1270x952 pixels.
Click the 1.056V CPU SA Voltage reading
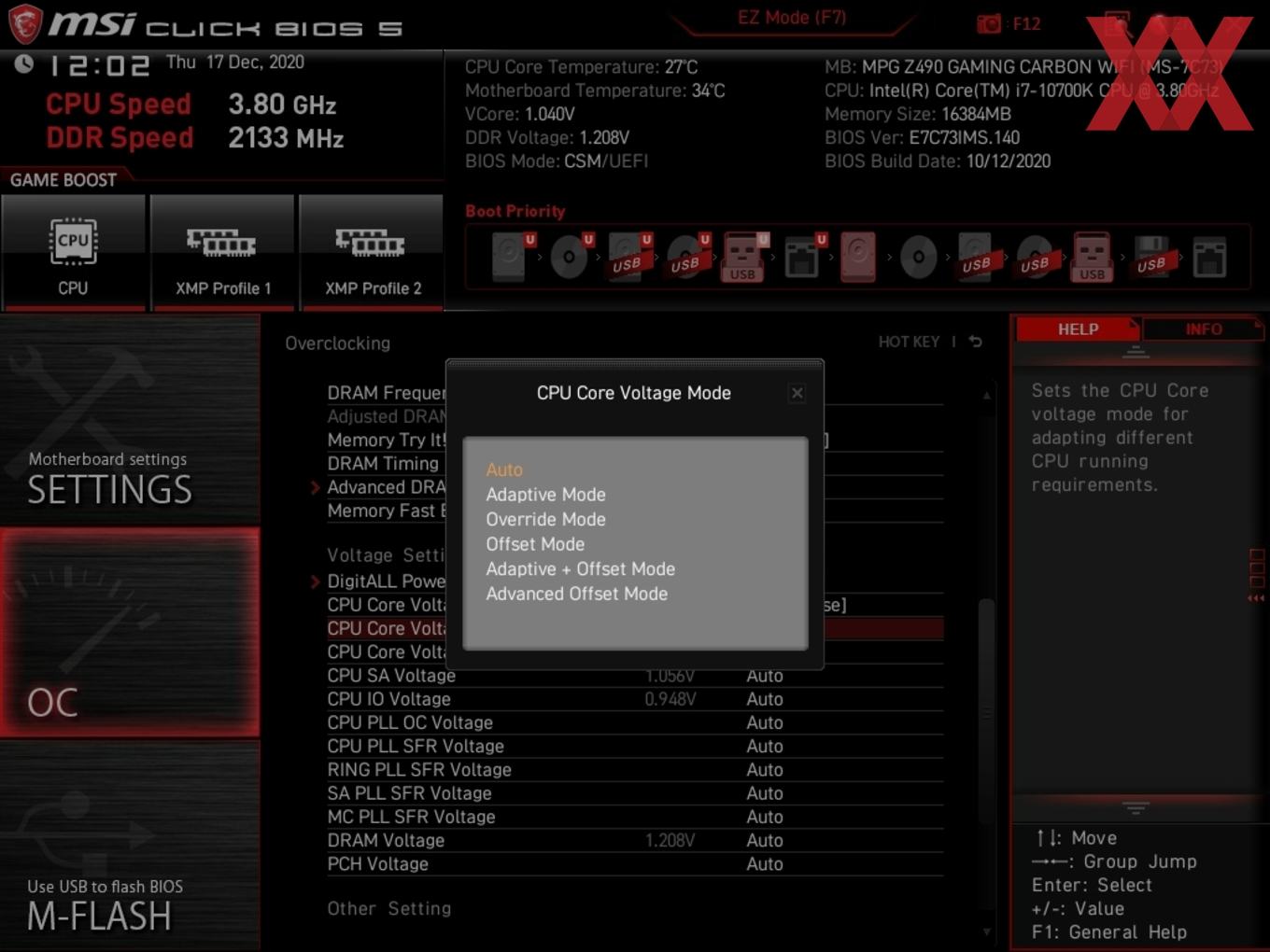coord(670,676)
